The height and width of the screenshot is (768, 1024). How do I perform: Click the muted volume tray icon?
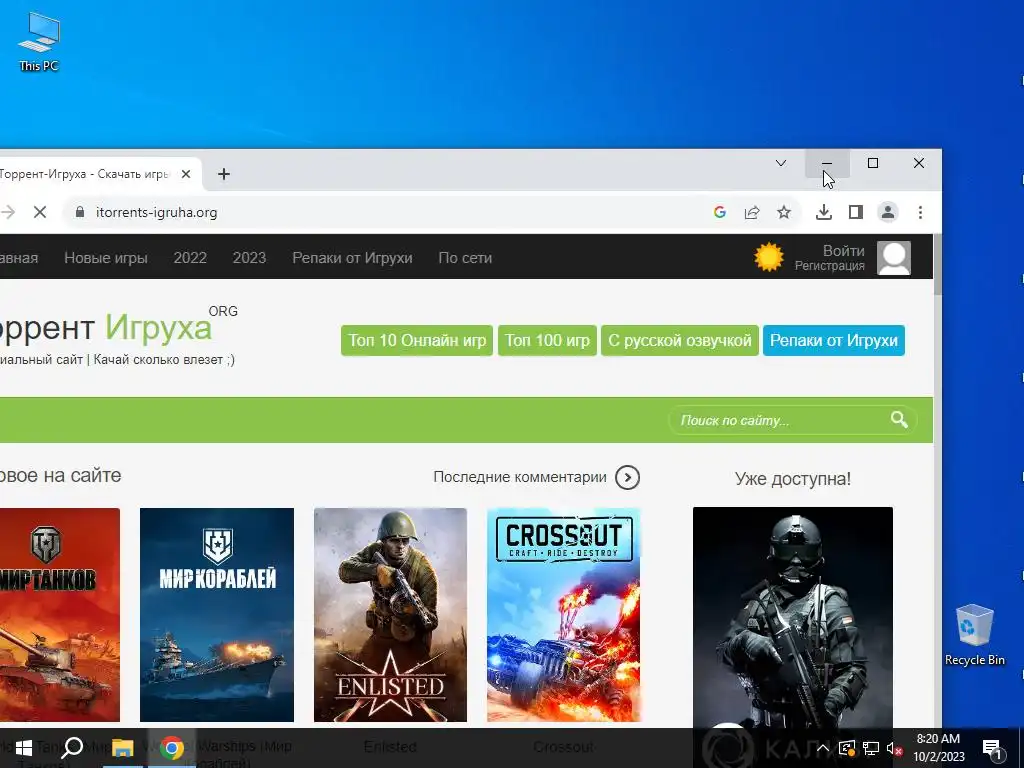[x=895, y=748]
